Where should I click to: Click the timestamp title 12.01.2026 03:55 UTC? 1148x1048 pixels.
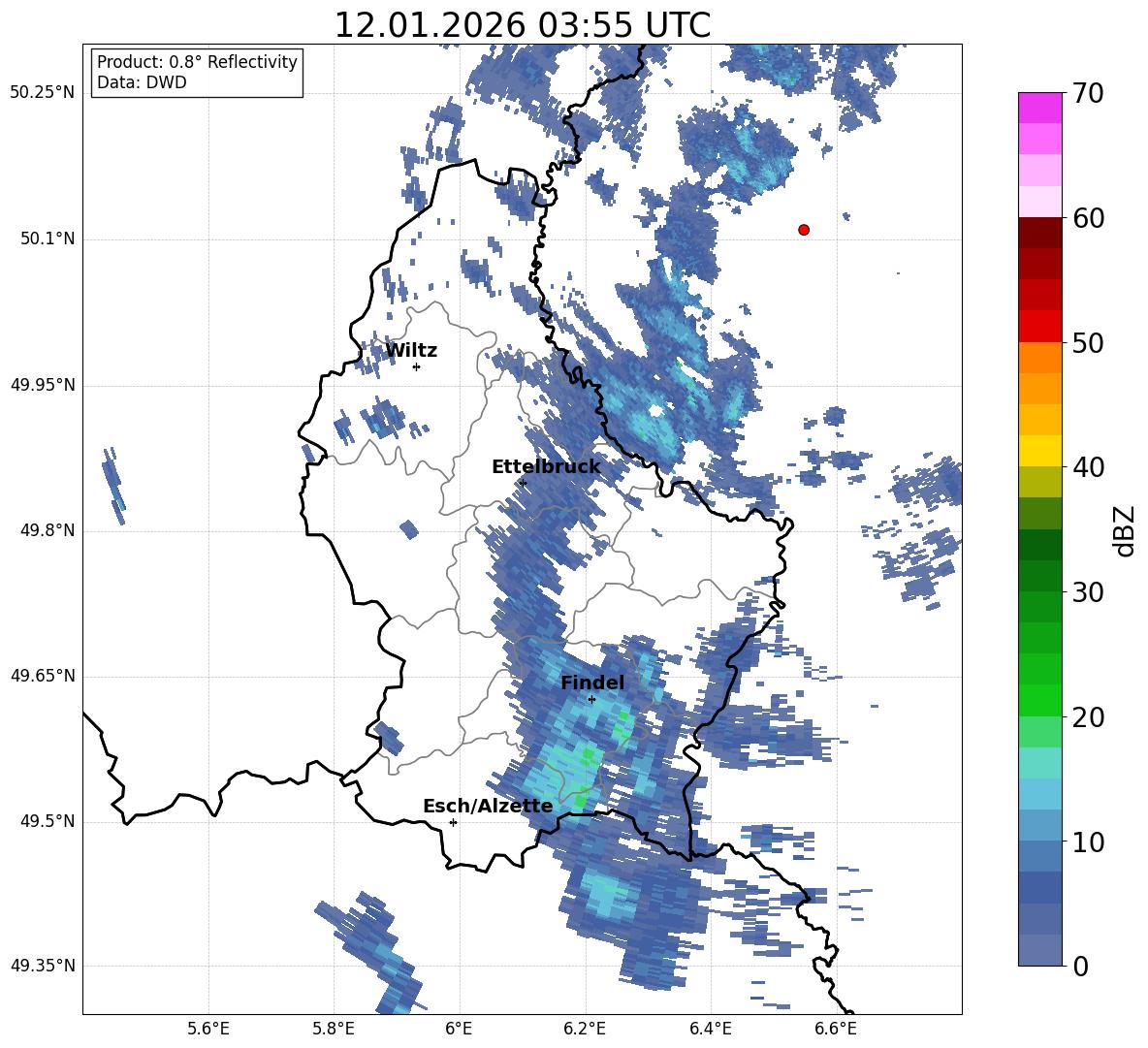coord(522,25)
